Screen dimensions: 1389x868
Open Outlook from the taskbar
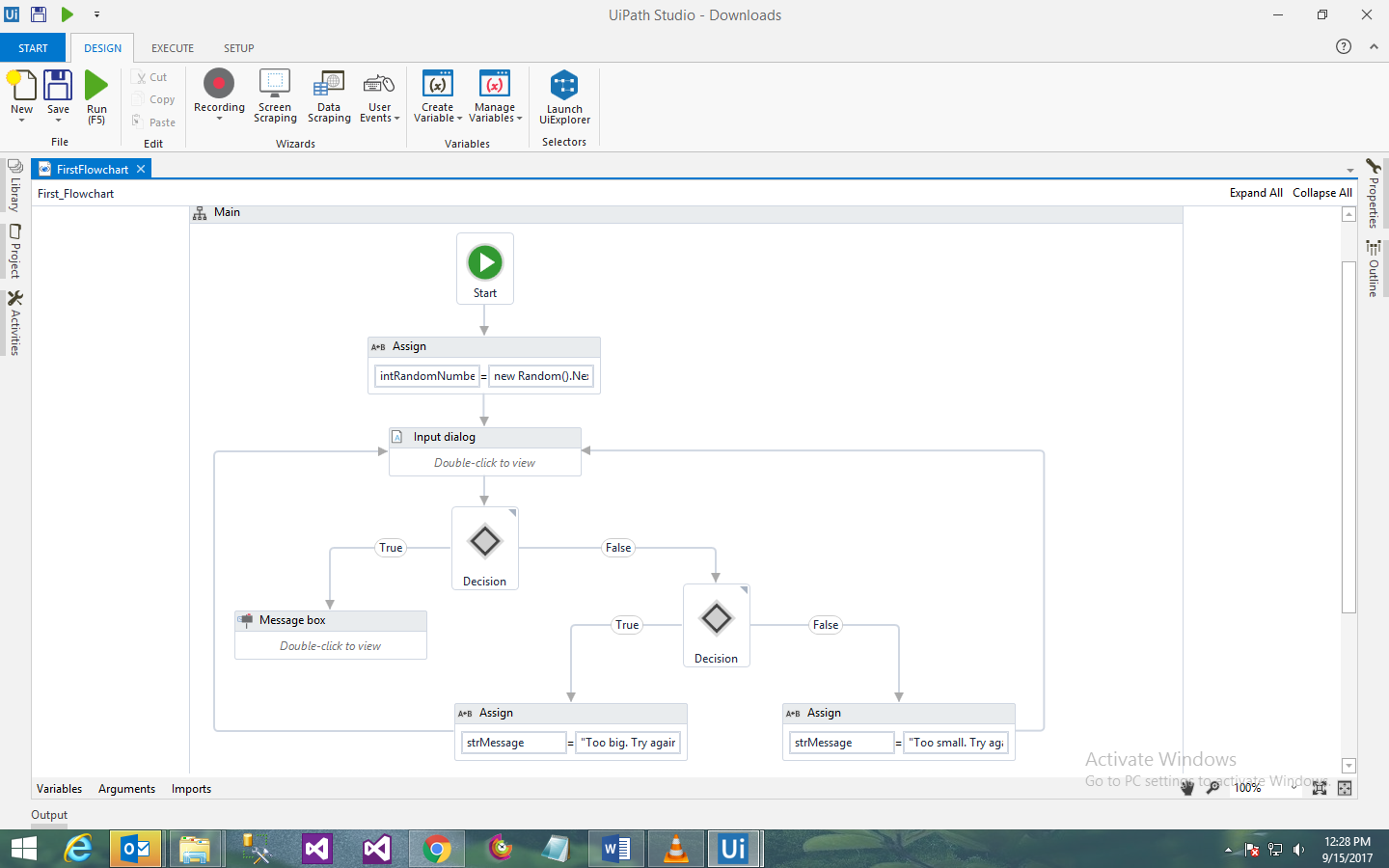coord(136,849)
